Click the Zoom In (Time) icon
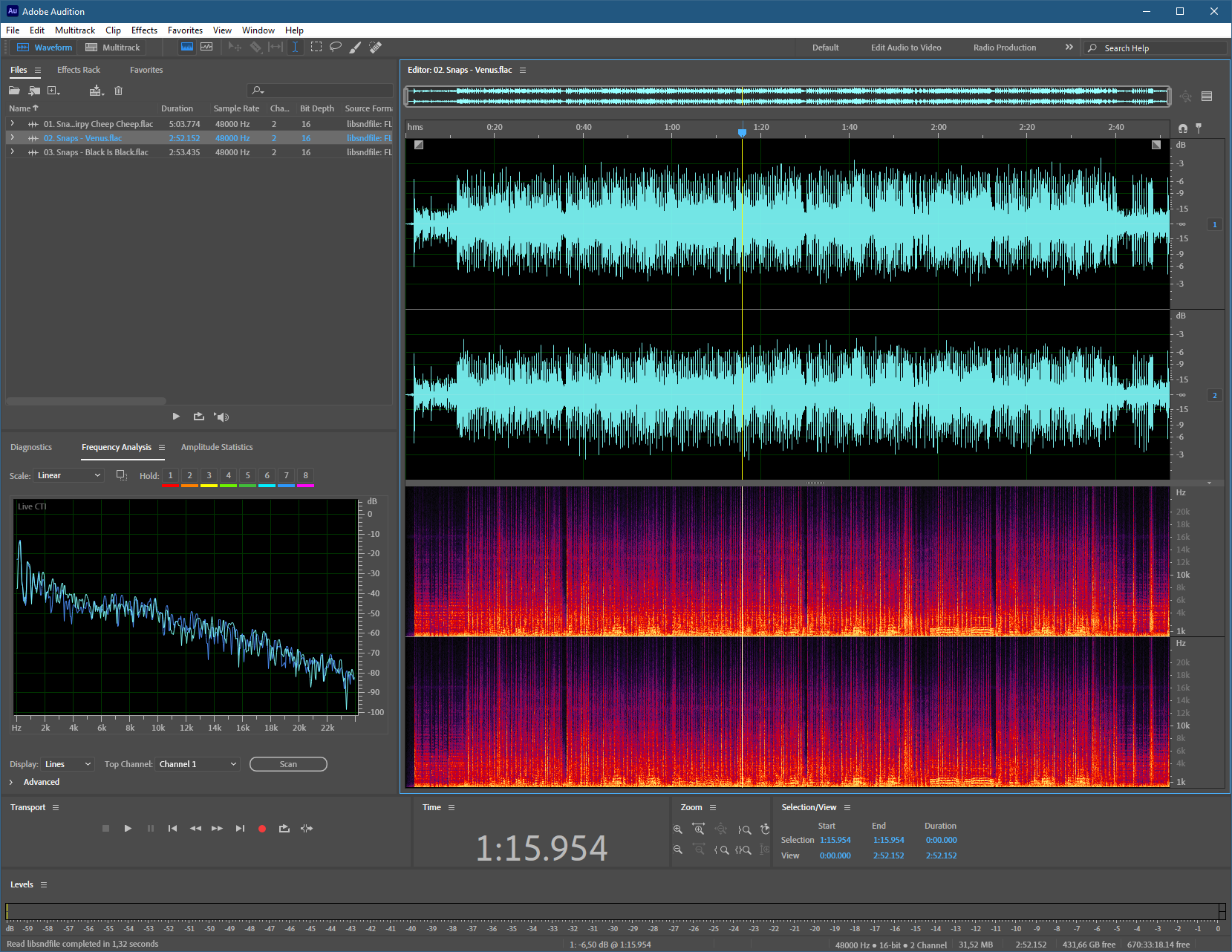 698,829
